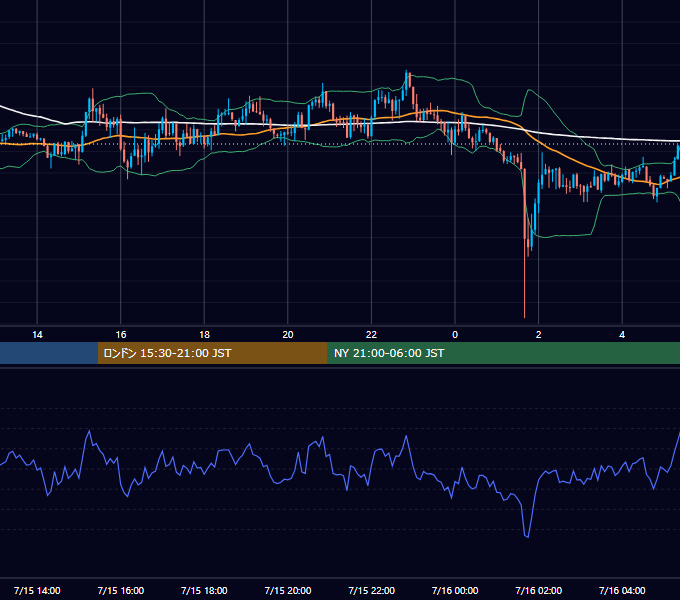Click the NY 21:00-06:00 JST session band
The width and height of the screenshot is (680, 600).
[503, 353]
